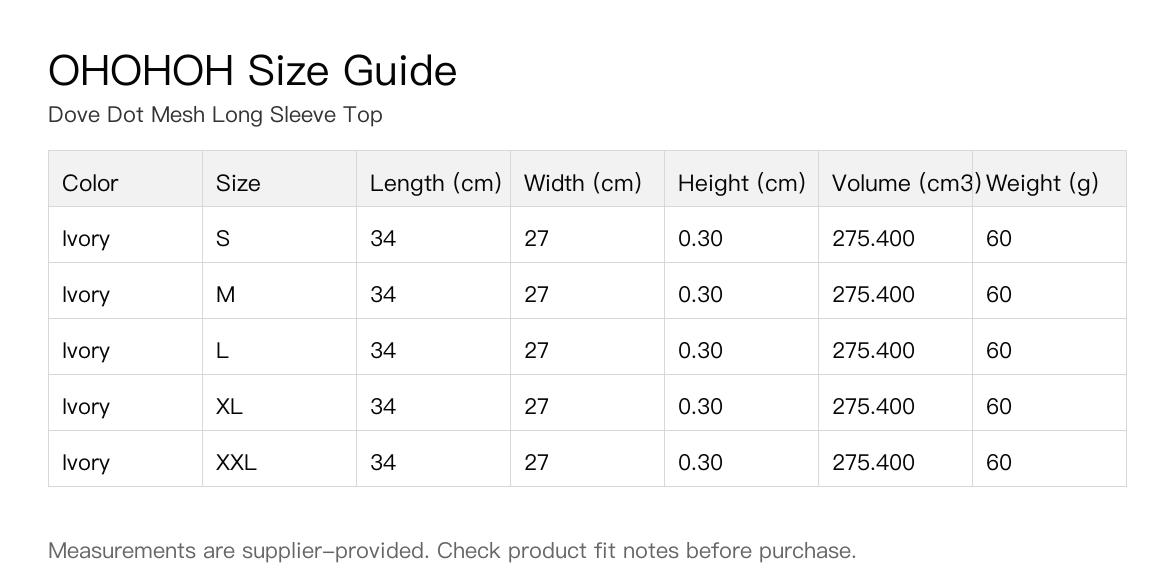Image resolution: width=1174 pixels, height=580 pixels.
Task: Select the size M cell
Action: point(279,290)
